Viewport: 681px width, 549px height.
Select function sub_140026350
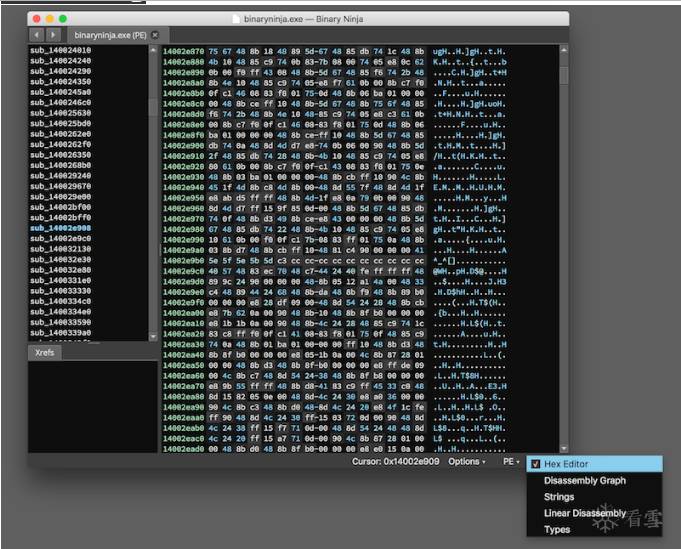[x=60, y=155]
